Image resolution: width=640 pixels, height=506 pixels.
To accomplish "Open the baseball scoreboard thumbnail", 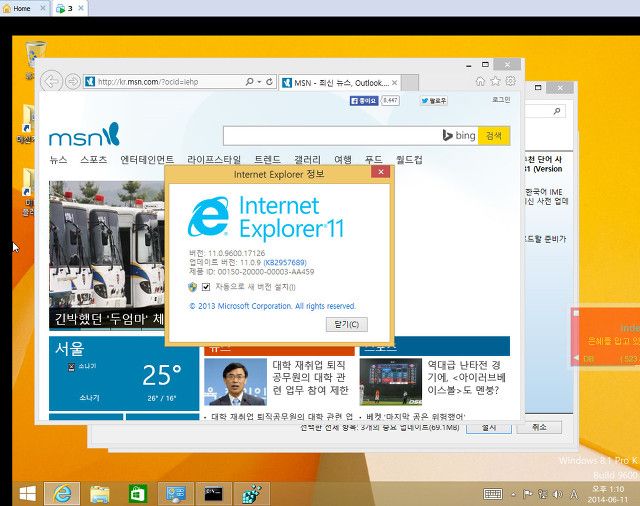I will click(391, 382).
